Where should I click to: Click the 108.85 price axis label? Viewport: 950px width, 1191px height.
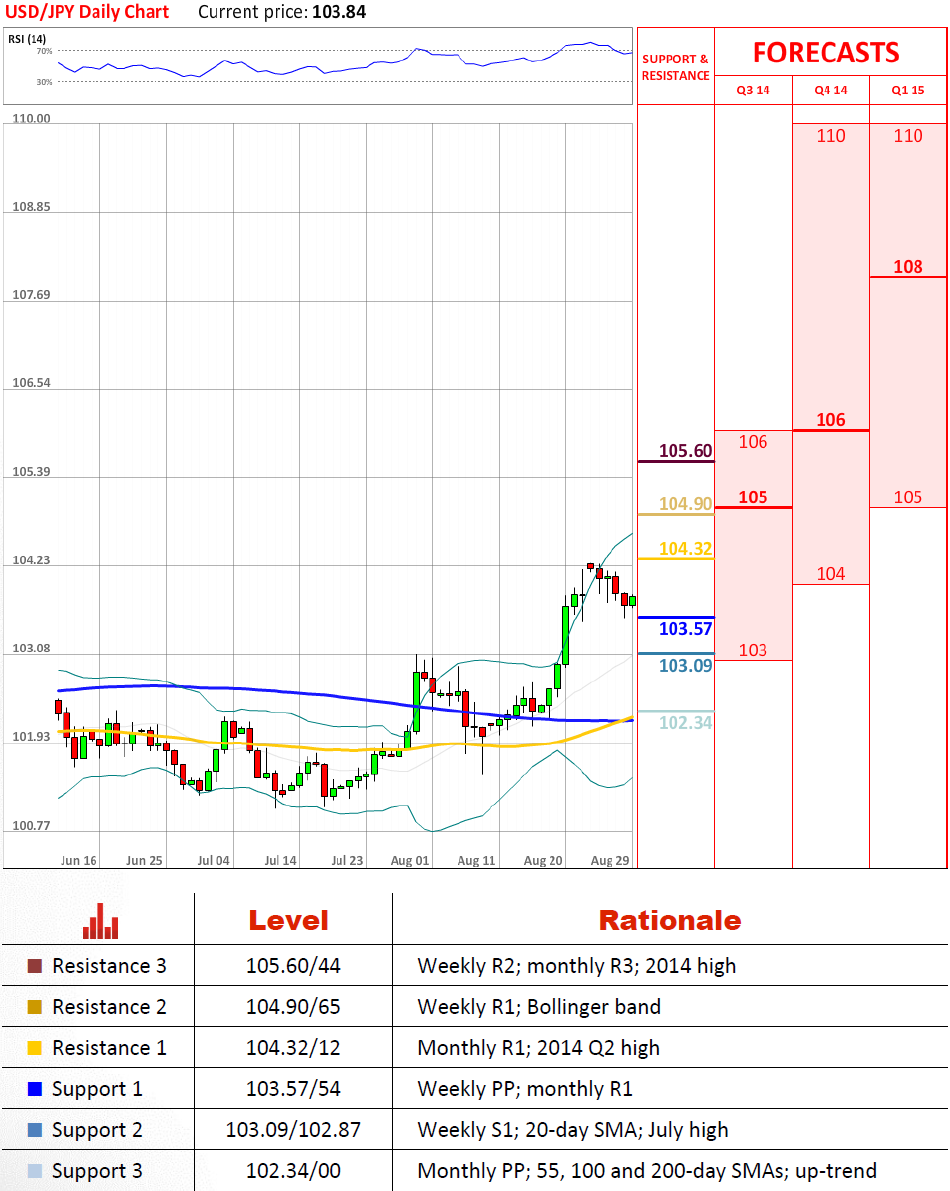[x=31, y=207]
